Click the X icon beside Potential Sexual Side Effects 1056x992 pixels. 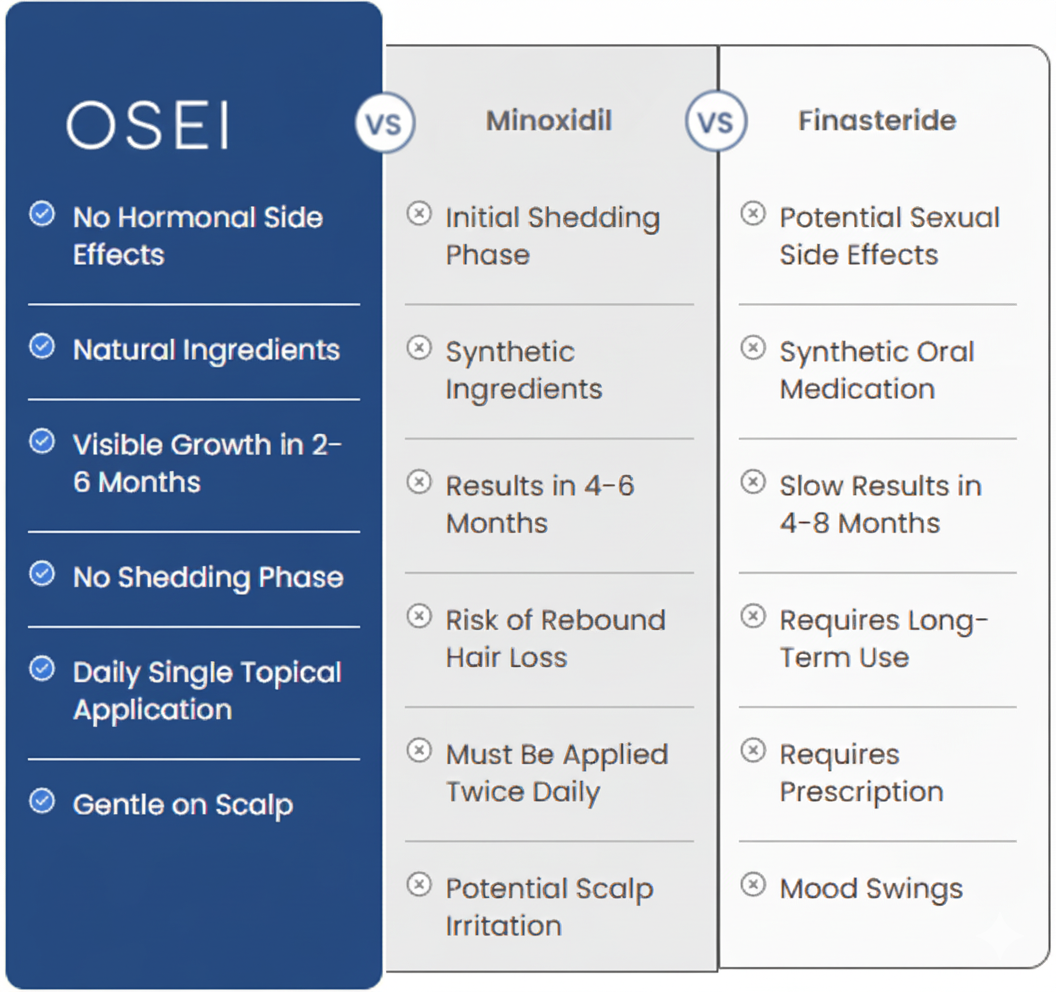753,214
